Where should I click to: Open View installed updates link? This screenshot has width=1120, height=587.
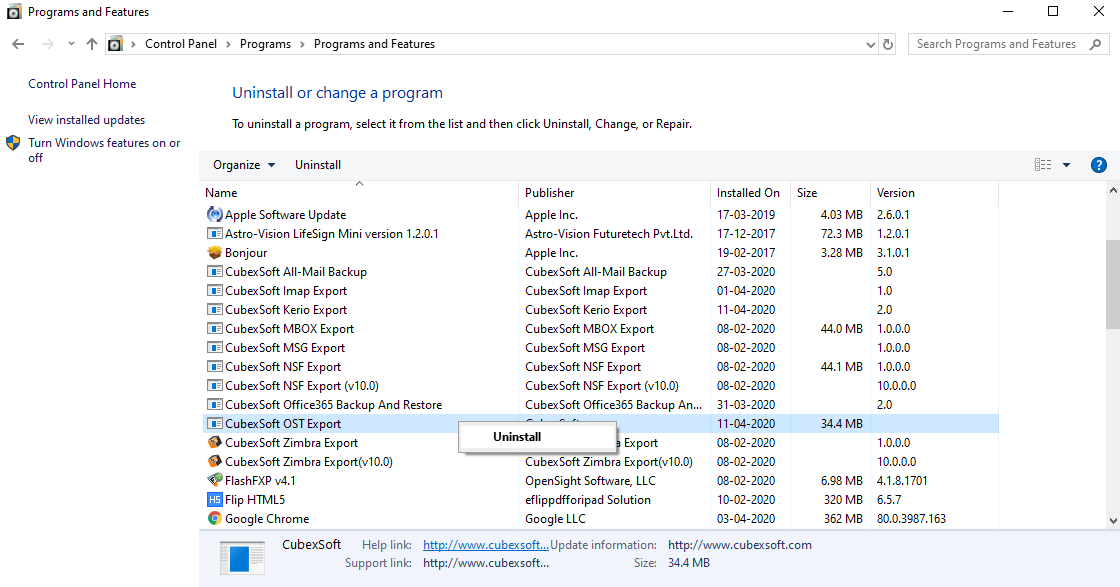pos(86,120)
